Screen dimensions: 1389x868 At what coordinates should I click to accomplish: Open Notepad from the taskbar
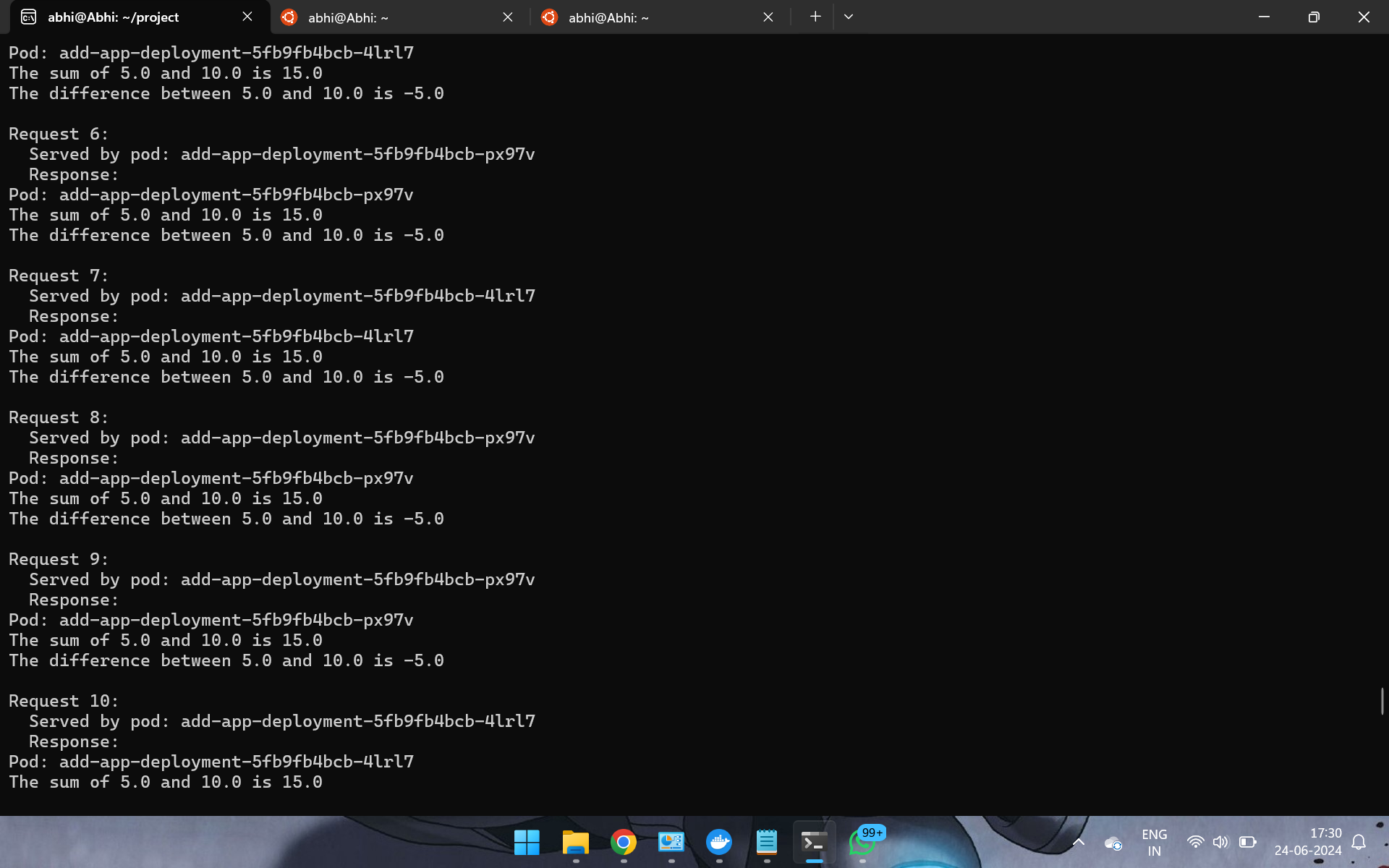[766, 842]
